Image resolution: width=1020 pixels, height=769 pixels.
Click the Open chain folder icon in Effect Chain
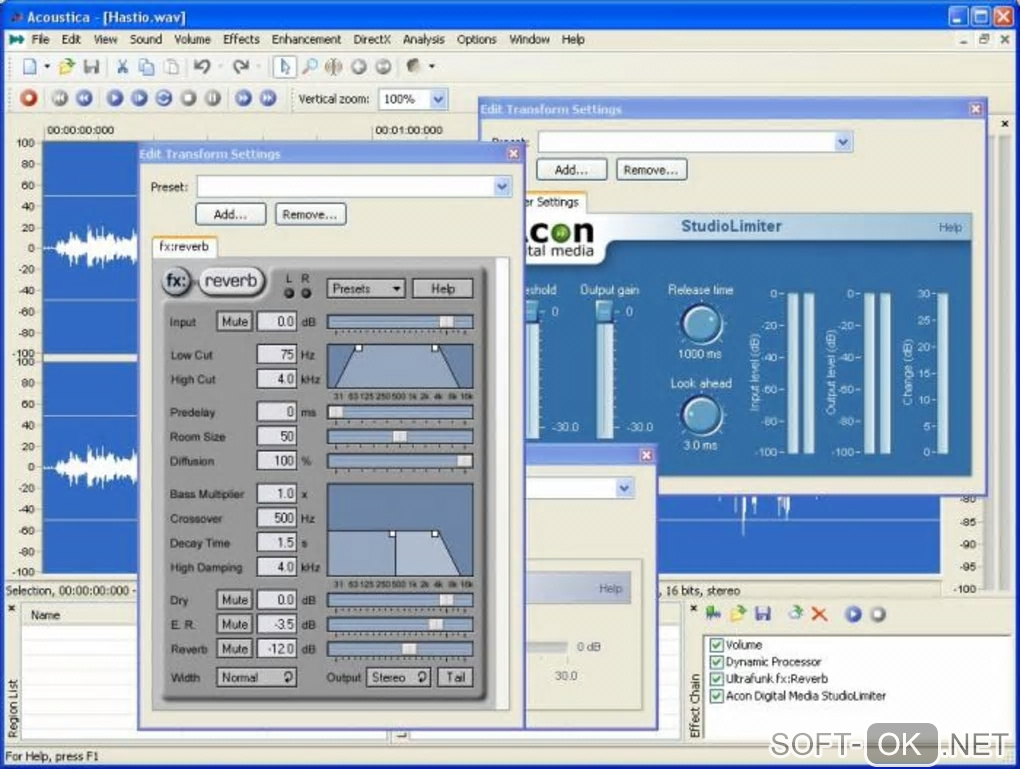pyautogui.click(x=738, y=614)
